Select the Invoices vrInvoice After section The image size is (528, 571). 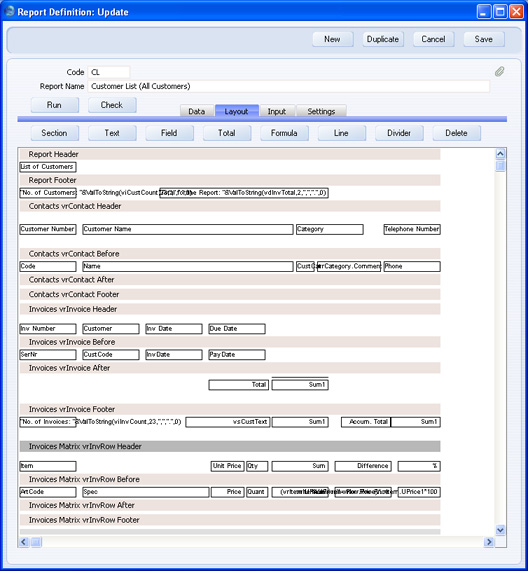pyautogui.click(x=230, y=368)
